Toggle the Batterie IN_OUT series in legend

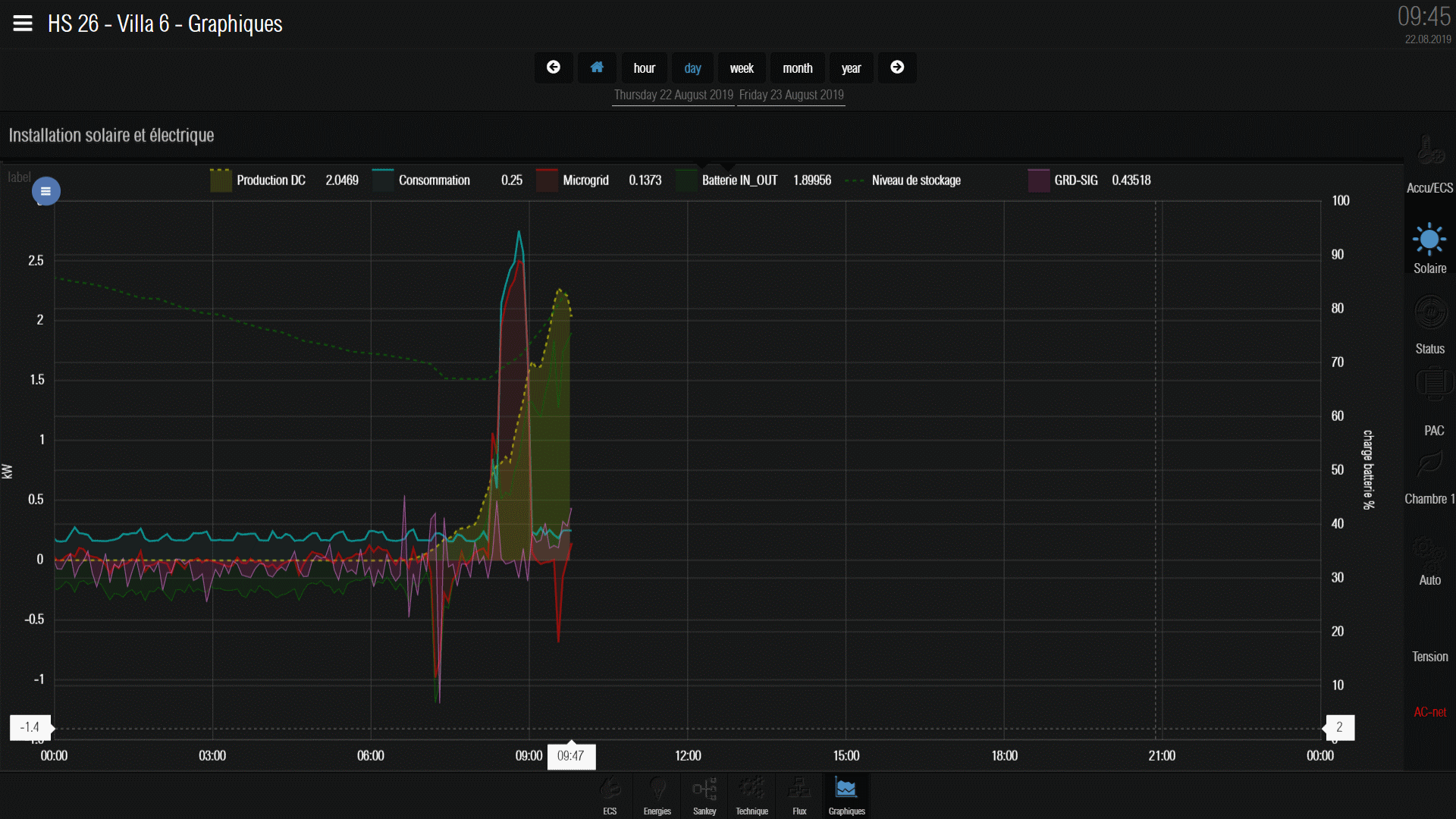coord(739,180)
